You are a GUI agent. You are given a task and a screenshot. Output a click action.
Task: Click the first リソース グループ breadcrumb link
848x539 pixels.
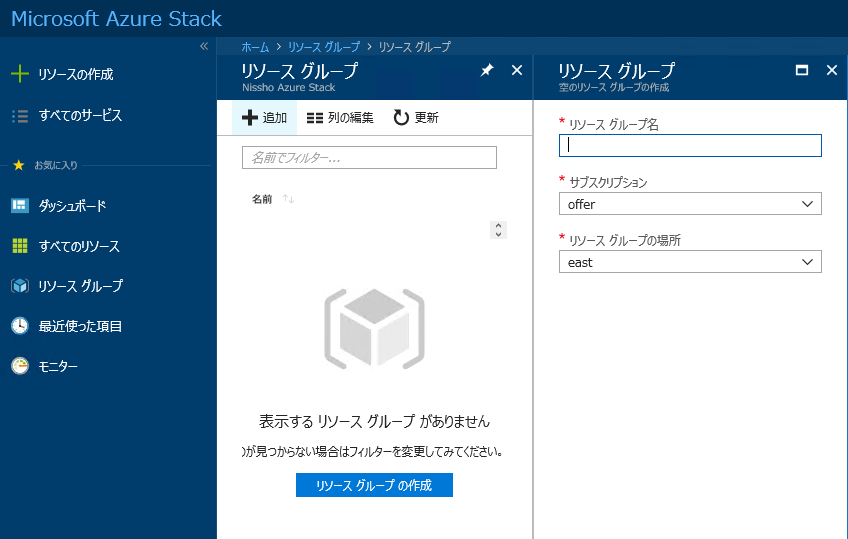pyautogui.click(x=323, y=47)
